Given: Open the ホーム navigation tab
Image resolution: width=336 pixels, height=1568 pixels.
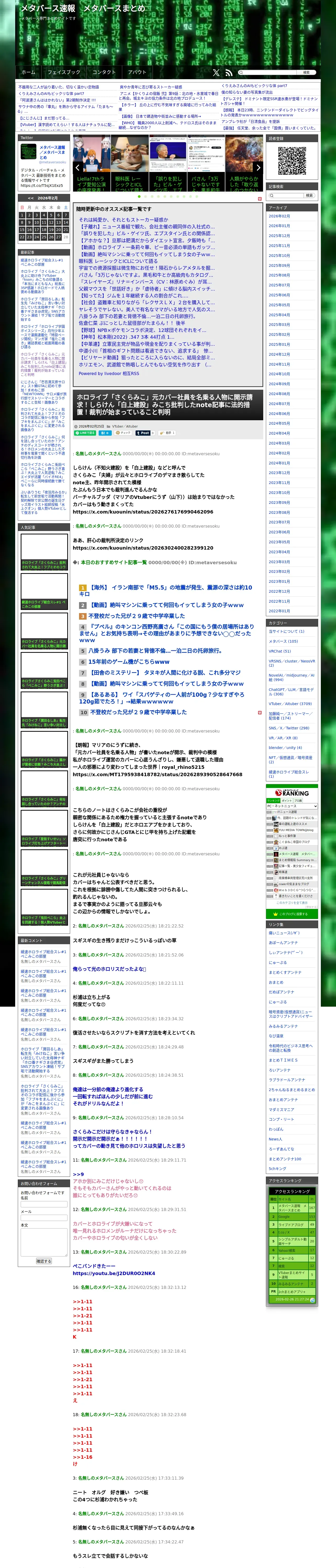Looking at the screenshot, I should click(x=29, y=72).
